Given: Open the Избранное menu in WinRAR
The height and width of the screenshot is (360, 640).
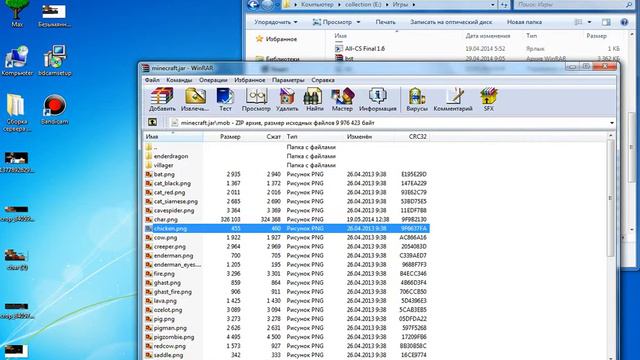Looking at the screenshot, I should click(x=249, y=80).
